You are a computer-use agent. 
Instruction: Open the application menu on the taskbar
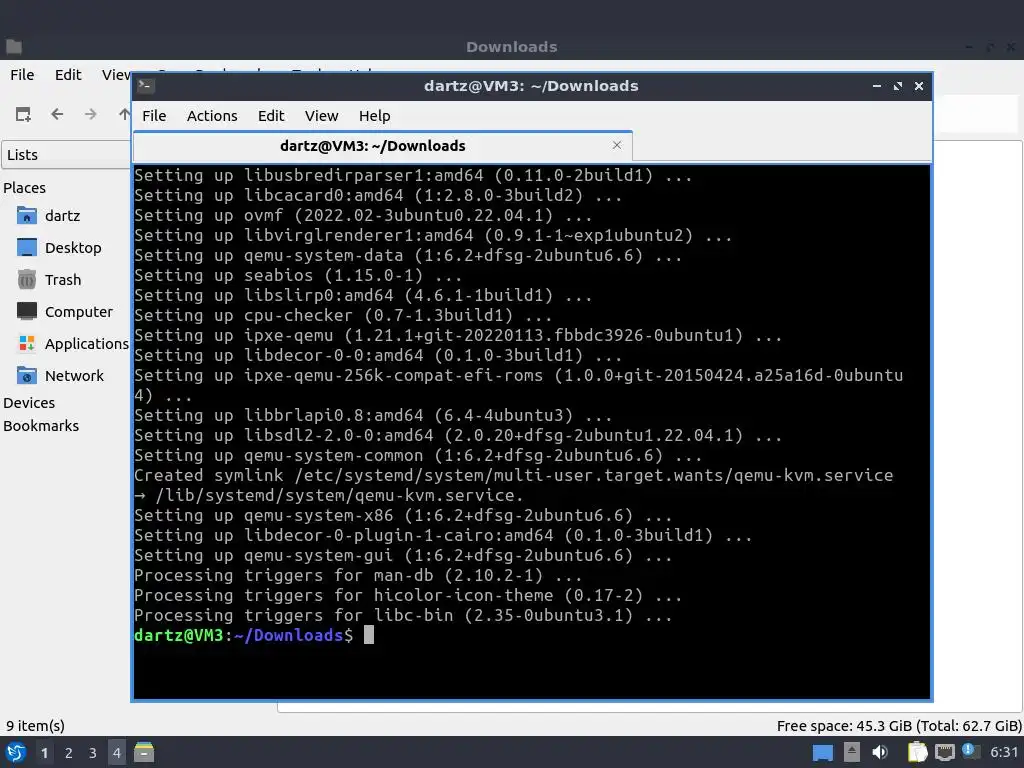[x=16, y=753]
